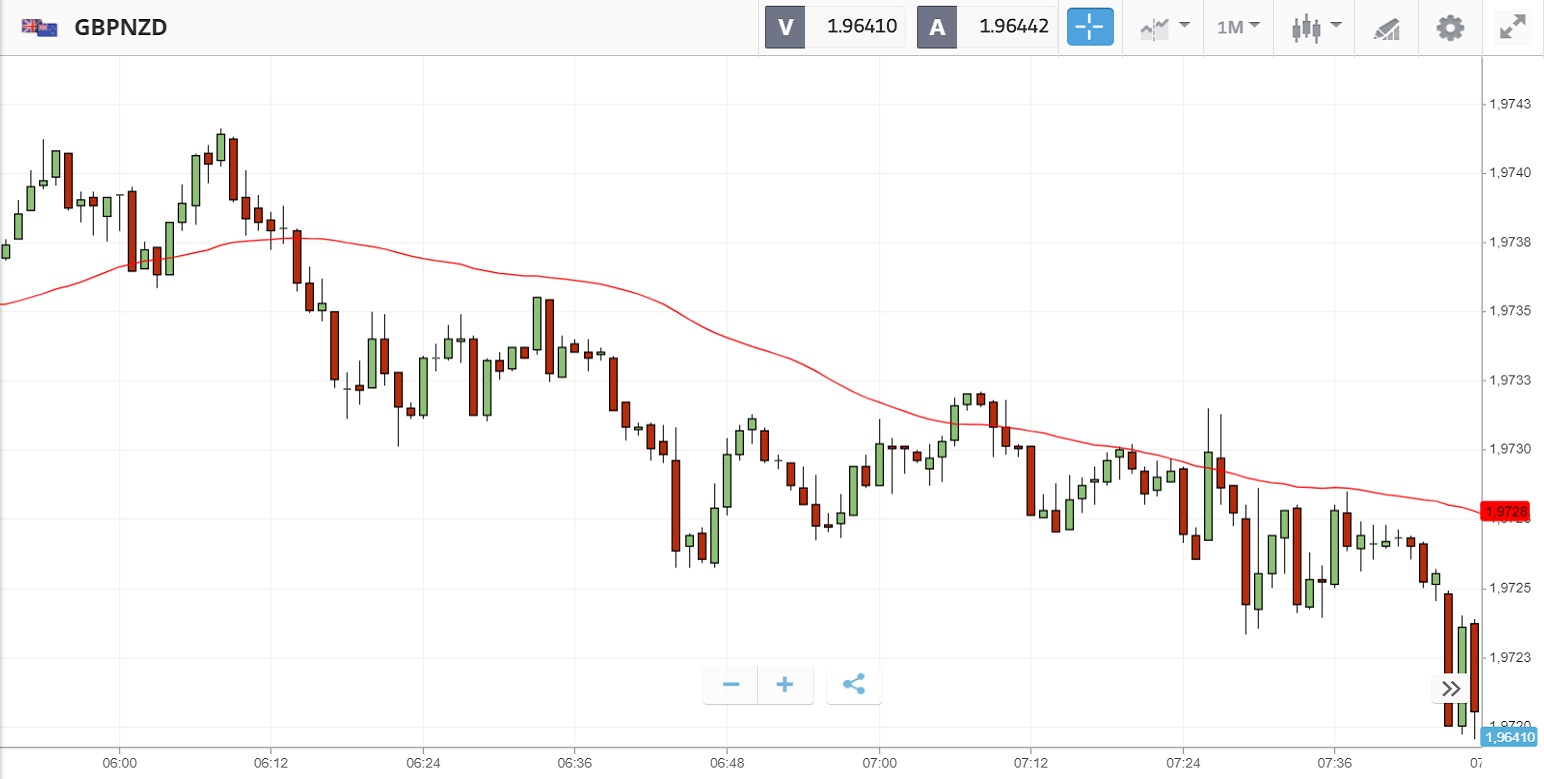Open the 1M timeframe dropdown

(x=1238, y=27)
